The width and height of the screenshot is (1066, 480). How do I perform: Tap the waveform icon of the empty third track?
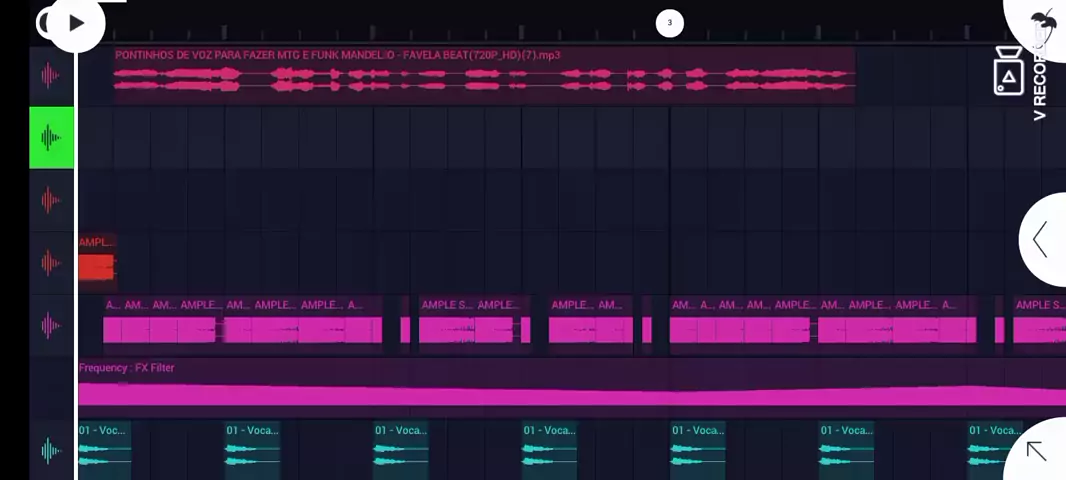click(51, 200)
